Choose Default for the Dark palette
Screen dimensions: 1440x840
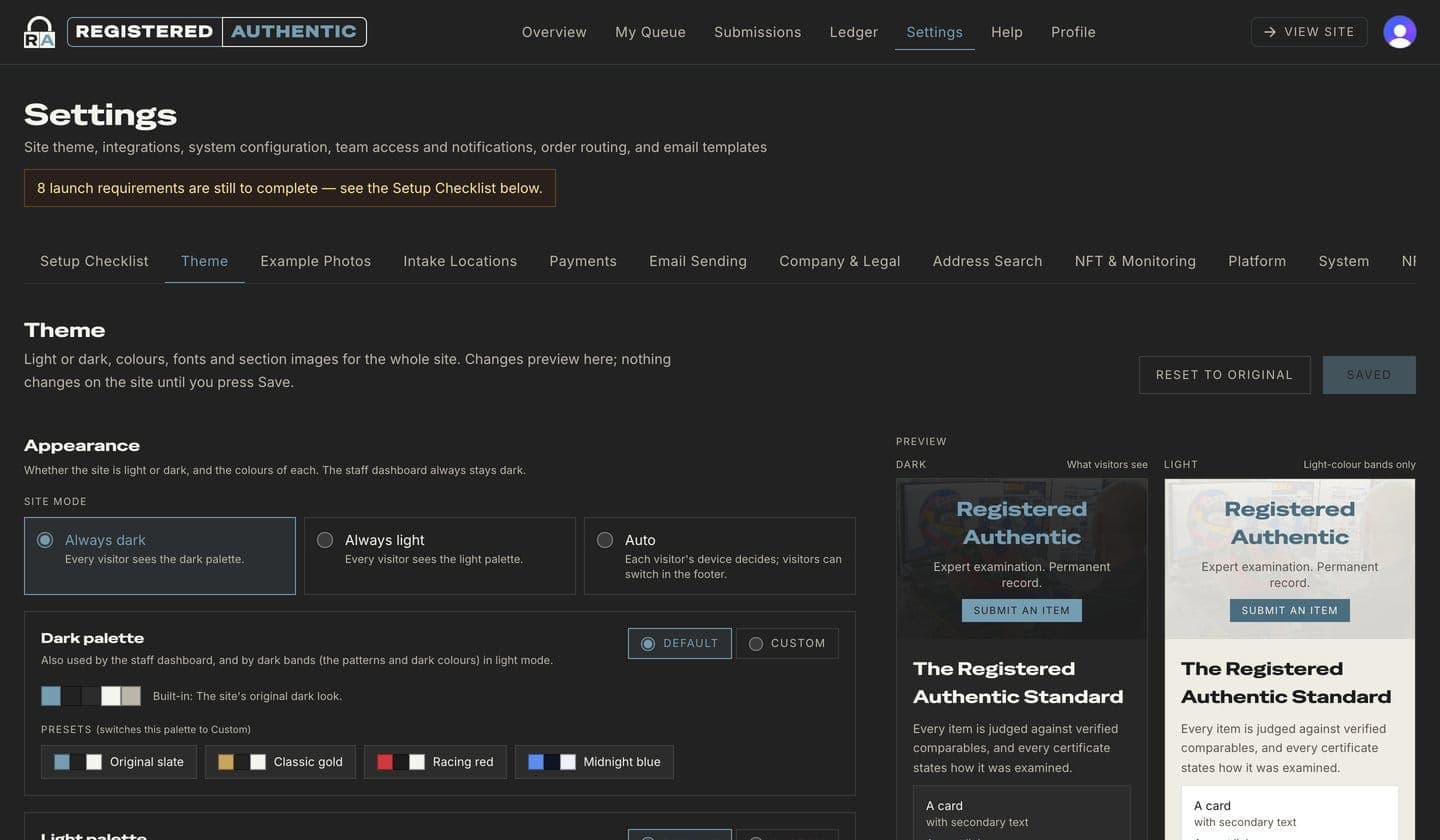click(x=680, y=643)
